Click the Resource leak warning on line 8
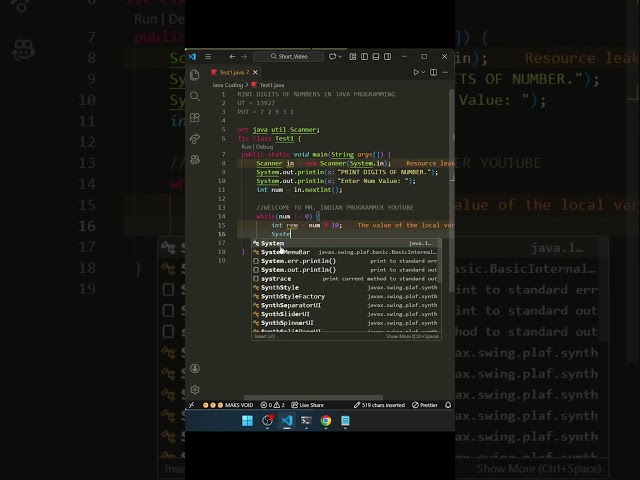This screenshot has height=480, width=640. (x=430, y=163)
